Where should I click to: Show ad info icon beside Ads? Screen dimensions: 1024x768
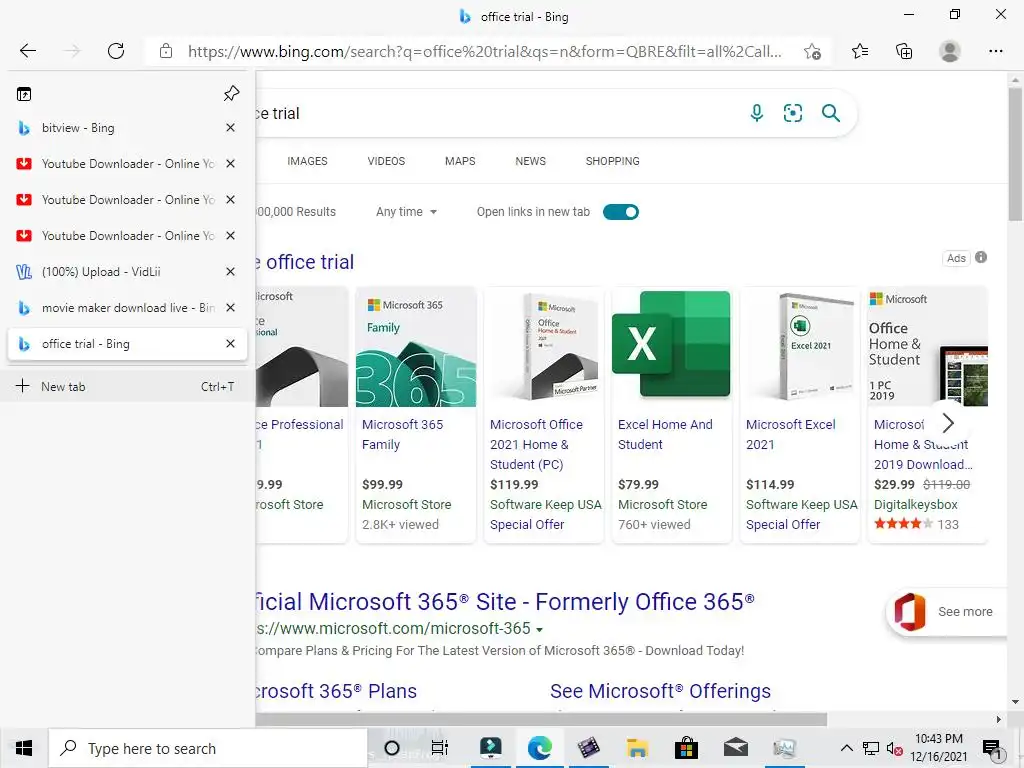(981, 257)
